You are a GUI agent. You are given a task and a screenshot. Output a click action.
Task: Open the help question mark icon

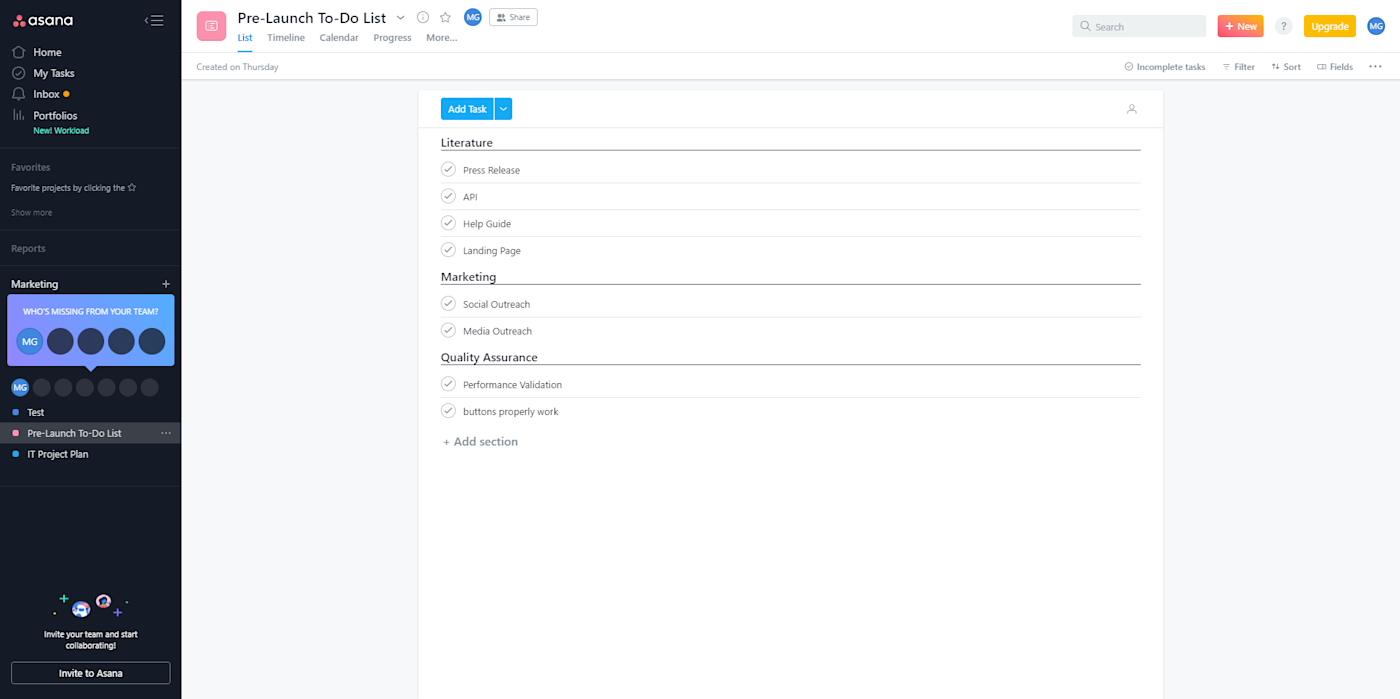1283,26
